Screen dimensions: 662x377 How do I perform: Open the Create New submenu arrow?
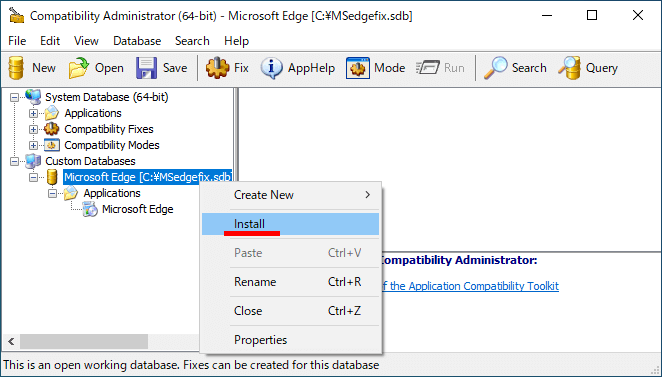point(367,195)
